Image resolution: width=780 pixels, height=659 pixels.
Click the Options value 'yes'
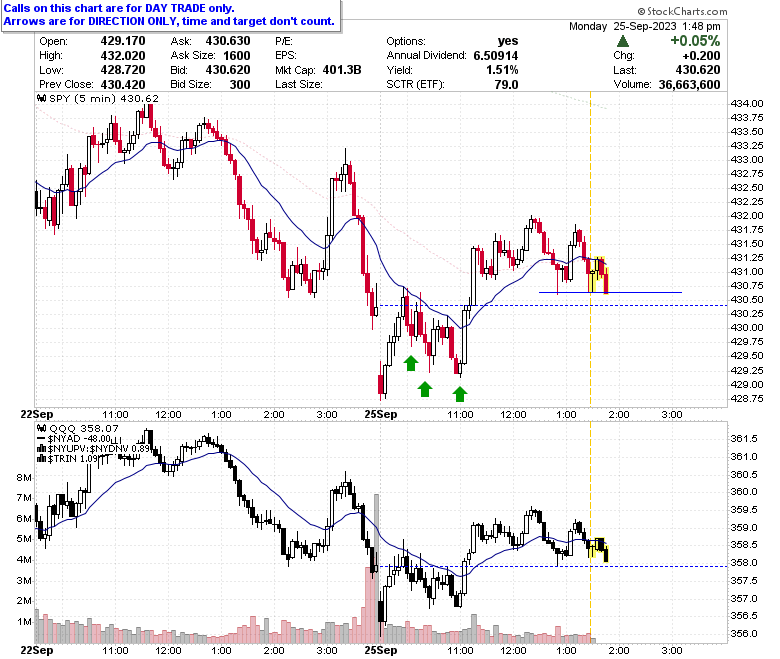(x=508, y=41)
